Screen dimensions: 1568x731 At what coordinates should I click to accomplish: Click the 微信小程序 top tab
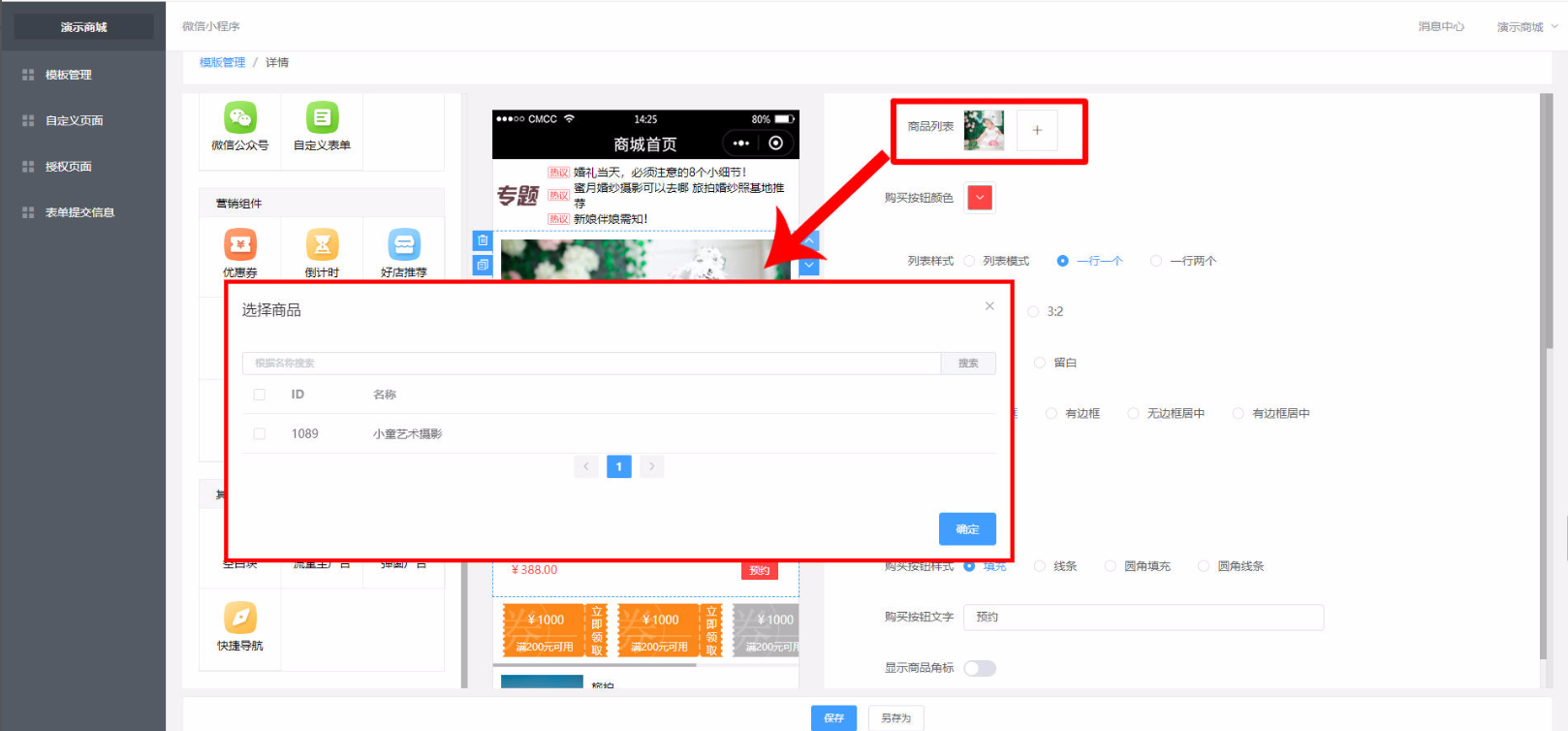(x=211, y=26)
